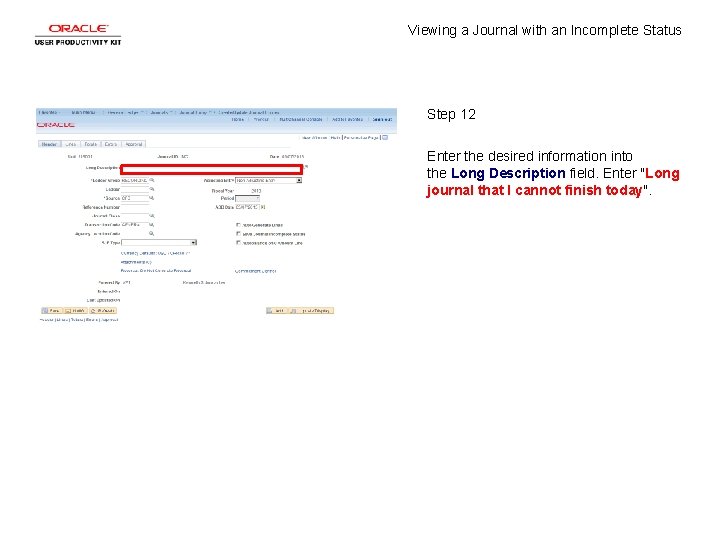The height and width of the screenshot is (540, 720).
Task: Go to Home in the header bar
Action: point(237,119)
